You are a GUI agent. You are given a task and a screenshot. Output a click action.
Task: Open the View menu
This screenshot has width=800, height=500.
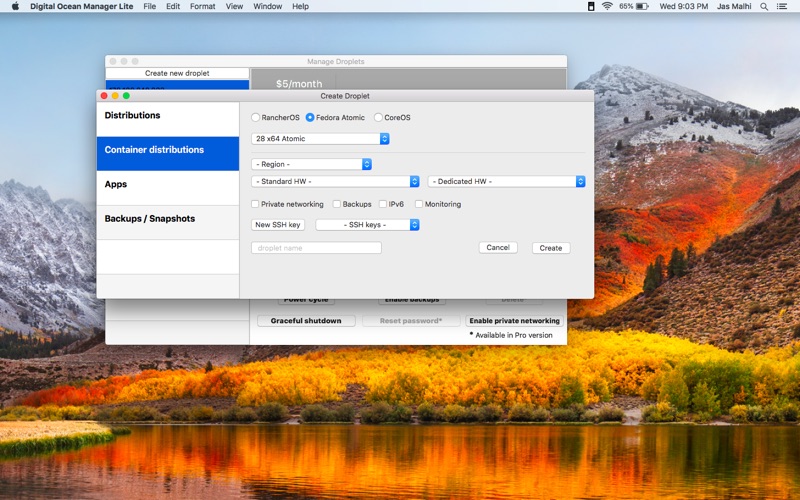(234, 7)
